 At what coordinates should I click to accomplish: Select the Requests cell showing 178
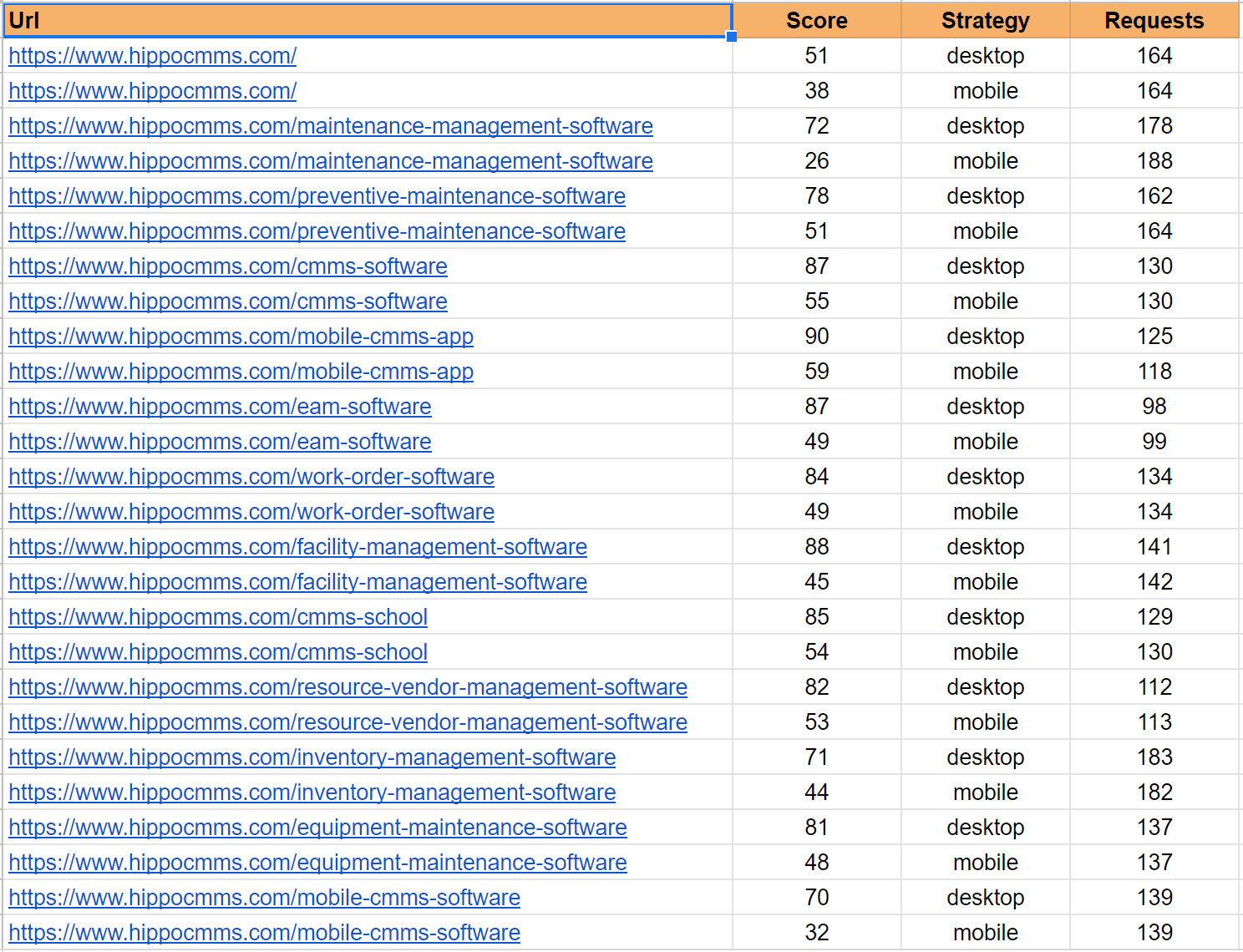(x=1154, y=126)
